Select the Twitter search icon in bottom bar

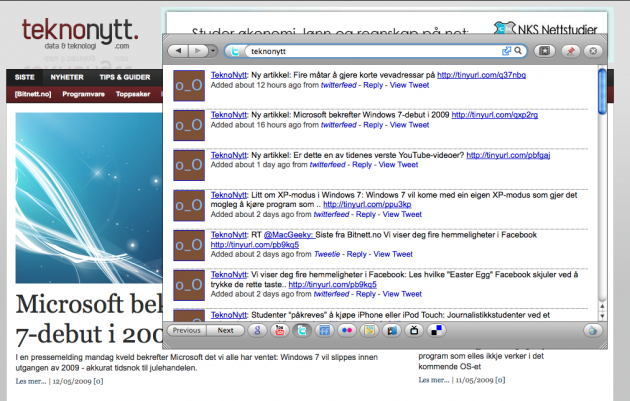pyautogui.click(x=302, y=330)
